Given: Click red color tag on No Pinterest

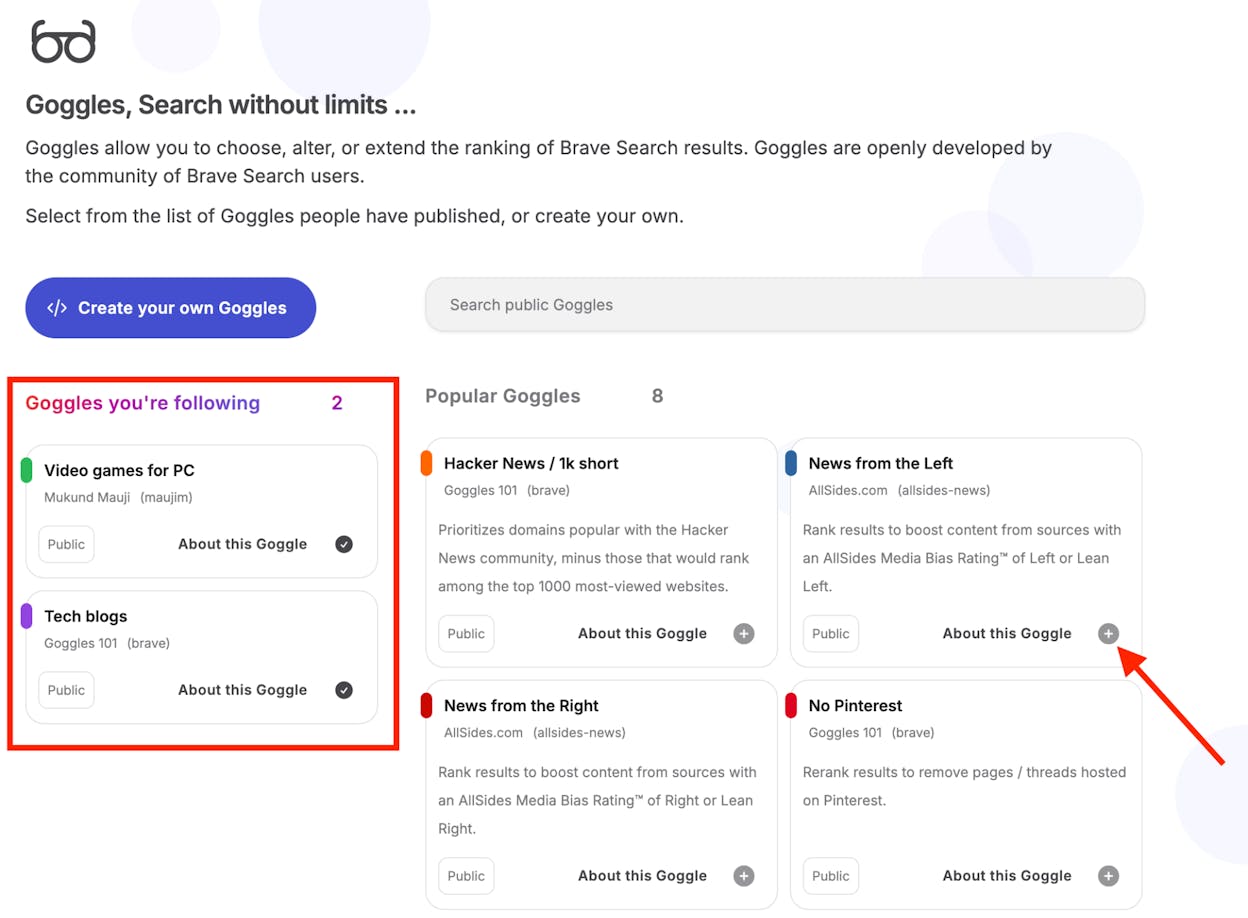Looking at the screenshot, I should point(791,706).
